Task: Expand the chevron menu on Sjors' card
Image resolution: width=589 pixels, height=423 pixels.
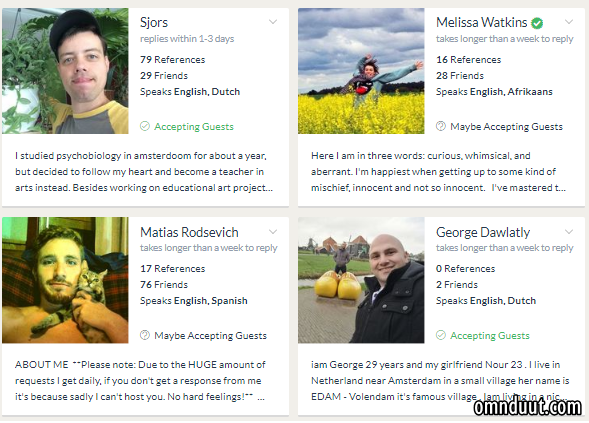Action: [273, 22]
